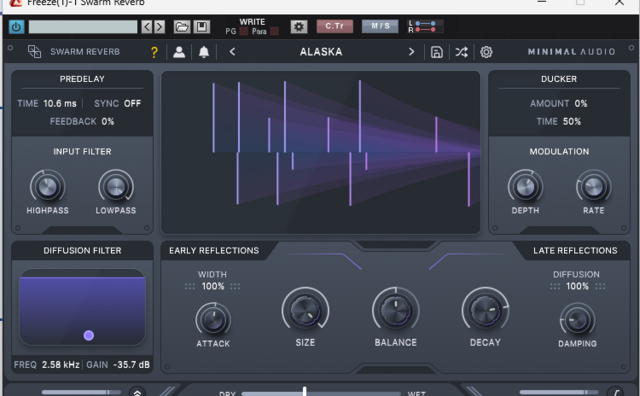Image resolution: width=640 pixels, height=396 pixels.
Task: Toggle the Para write checkbox
Action: [274, 31]
